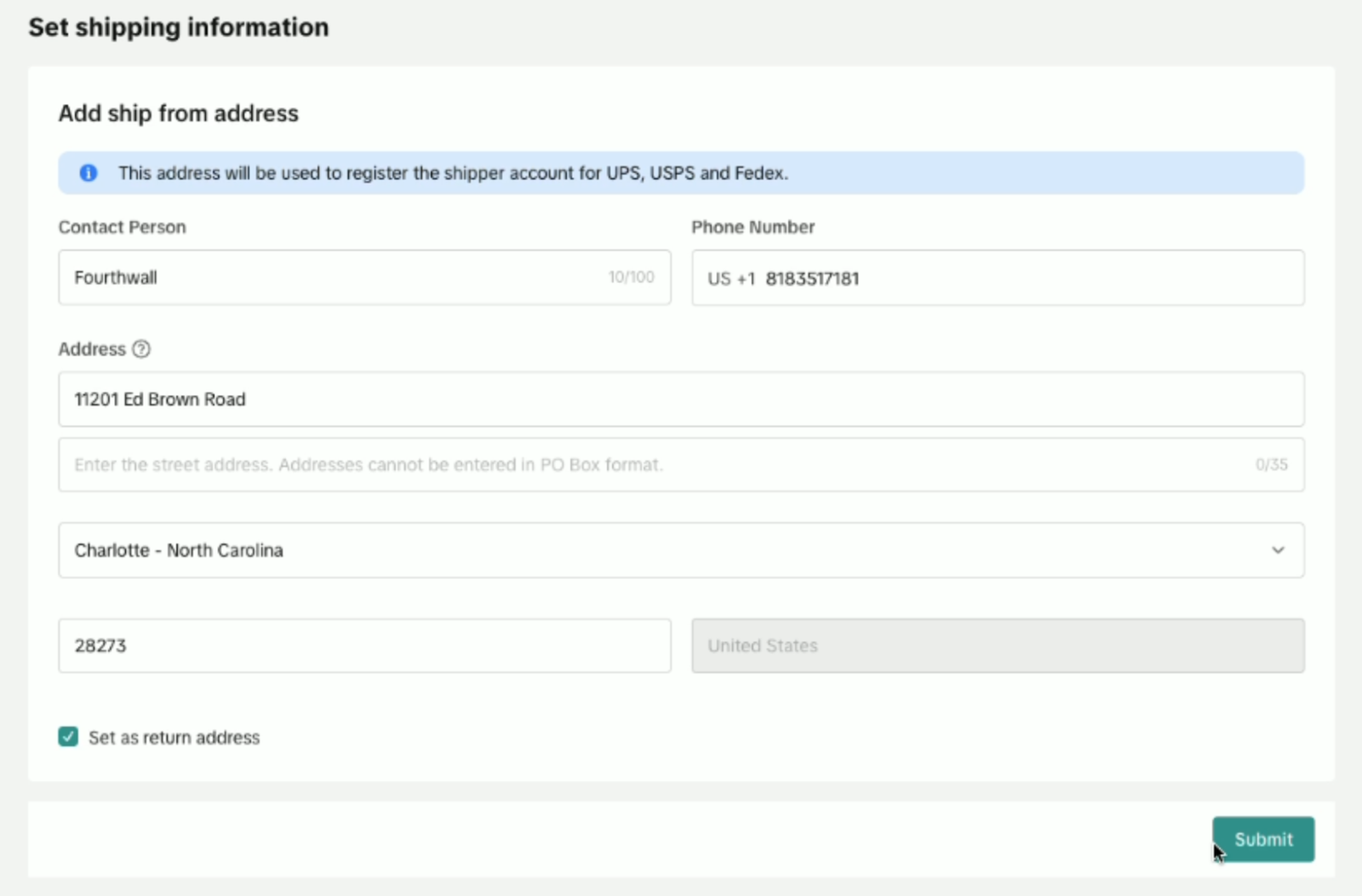Focus the empty second street address line
This screenshot has width=1362, height=896.
(x=647, y=465)
